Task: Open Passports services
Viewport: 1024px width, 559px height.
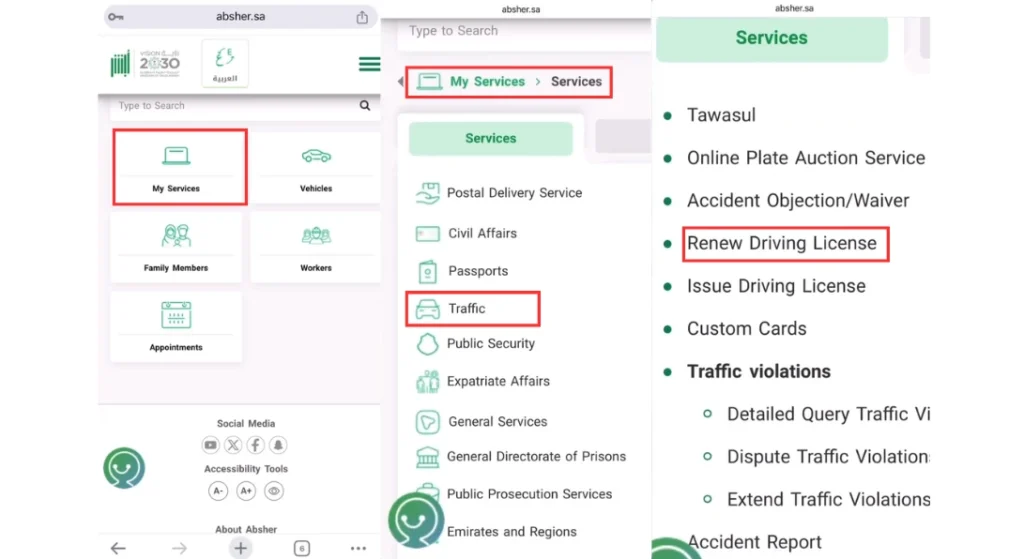Action: 462,271
